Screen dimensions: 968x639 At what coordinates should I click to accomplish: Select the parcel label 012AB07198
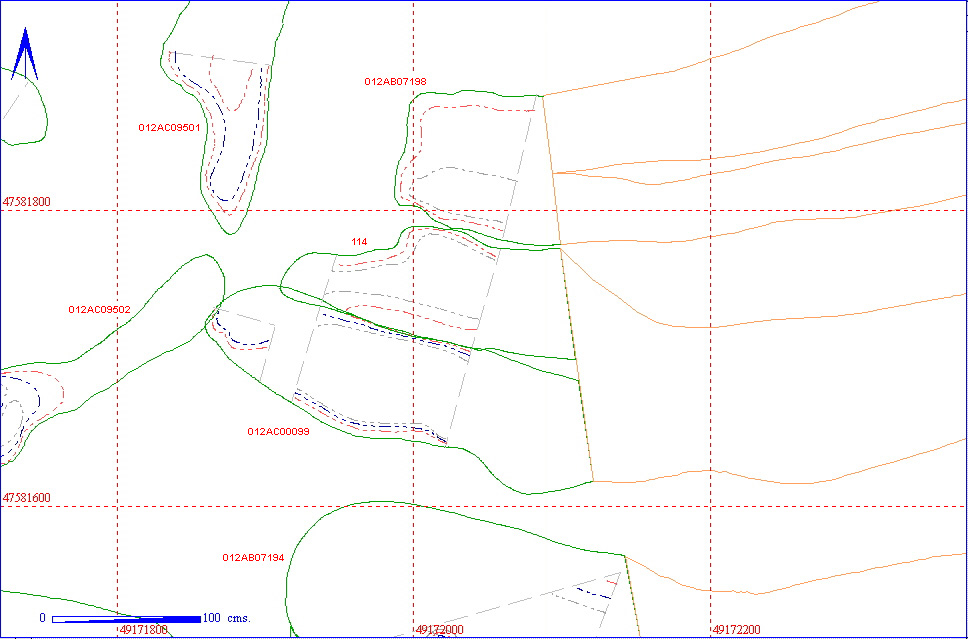[395, 81]
